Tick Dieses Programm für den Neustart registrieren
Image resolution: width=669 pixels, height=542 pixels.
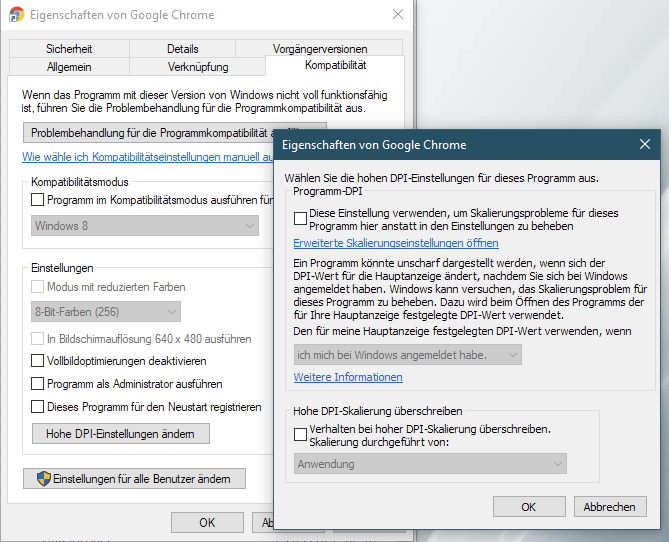pyautogui.click(x=38, y=407)
